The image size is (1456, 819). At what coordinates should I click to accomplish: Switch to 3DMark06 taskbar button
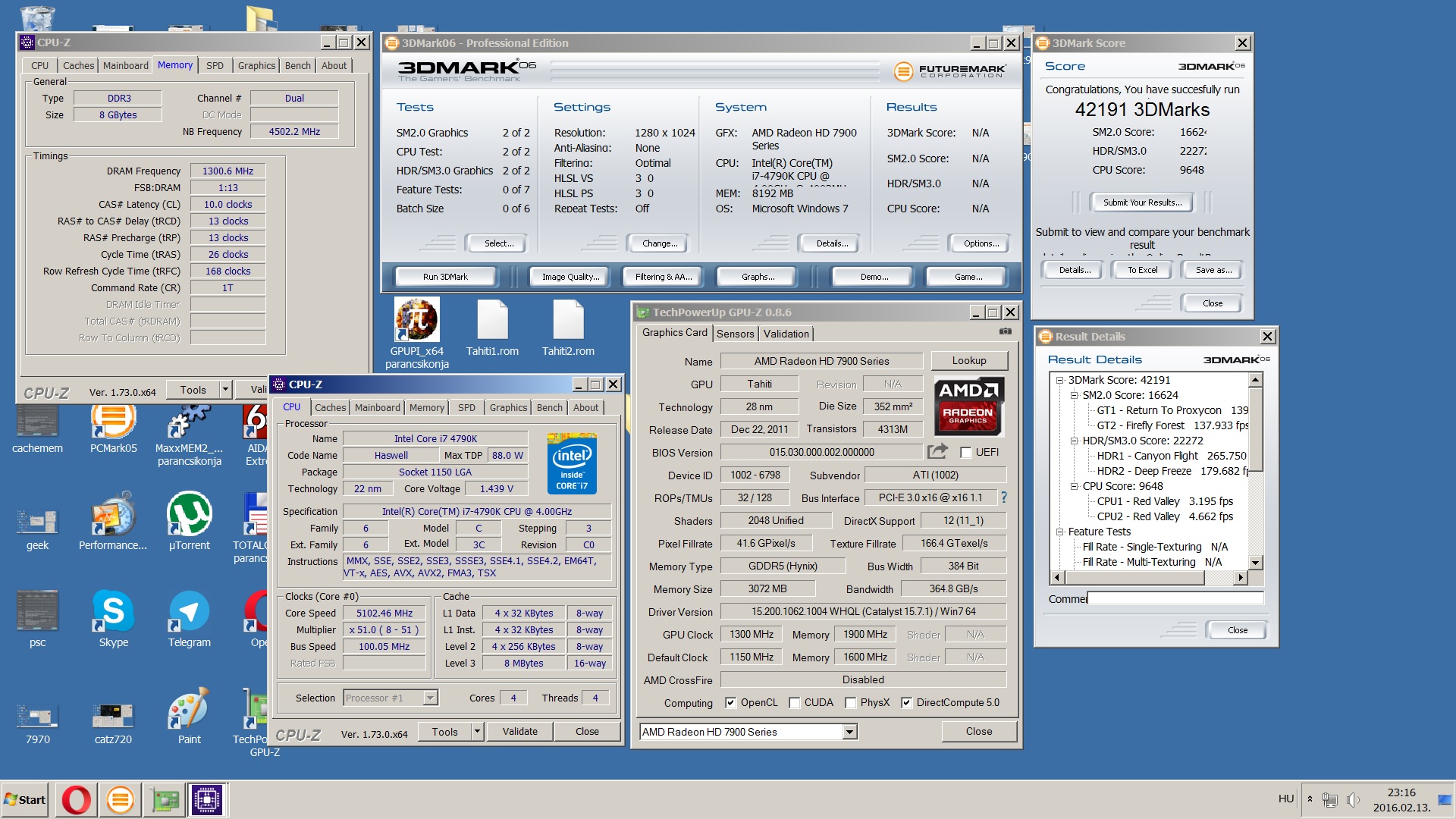120,800
